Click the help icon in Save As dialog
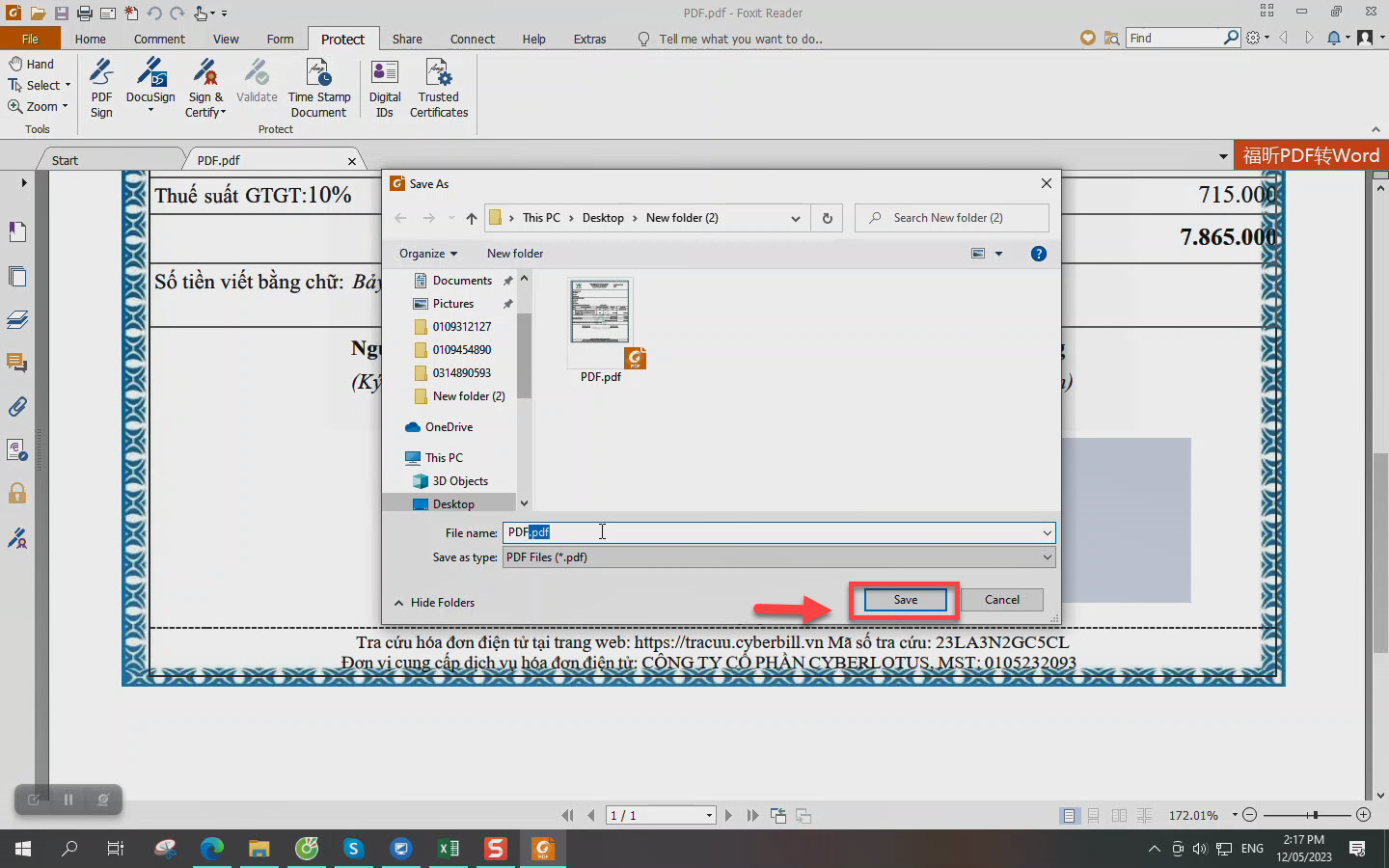 [x=1038, y=254]
